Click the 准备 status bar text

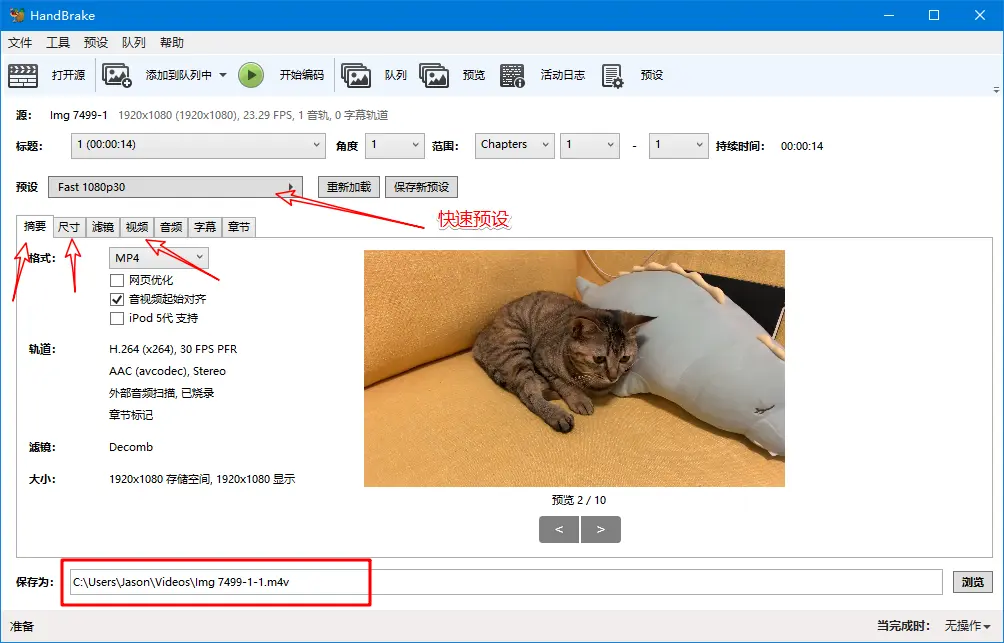point(22,626)
